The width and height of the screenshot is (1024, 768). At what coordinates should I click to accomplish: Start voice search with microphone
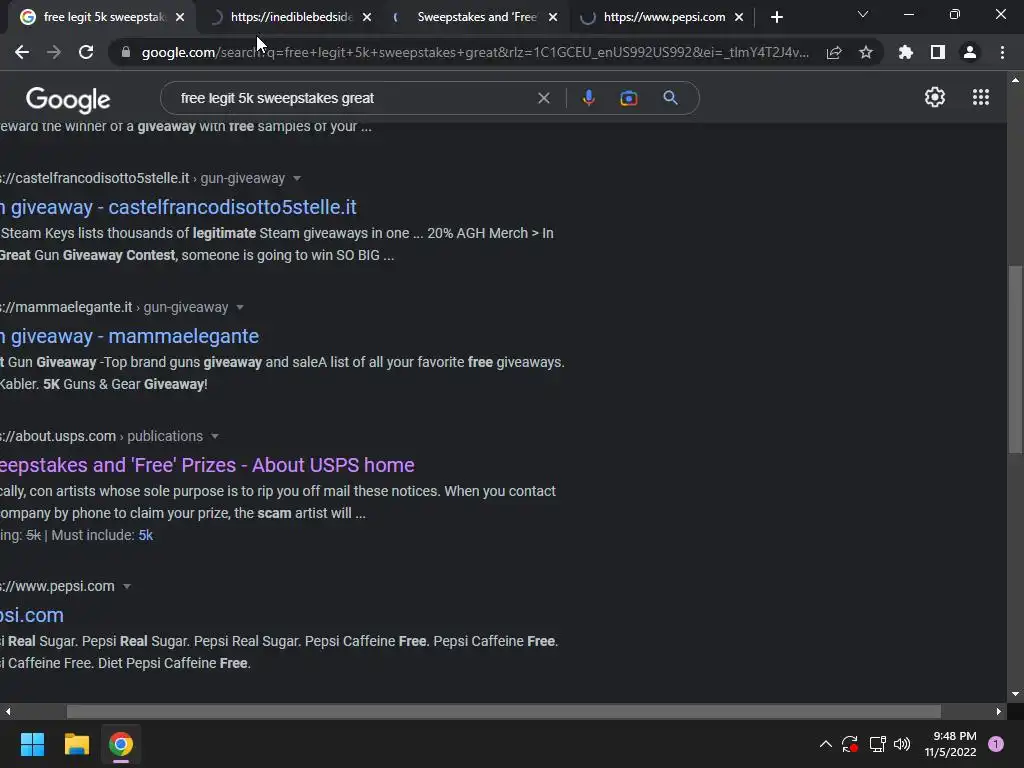[588, 98]
